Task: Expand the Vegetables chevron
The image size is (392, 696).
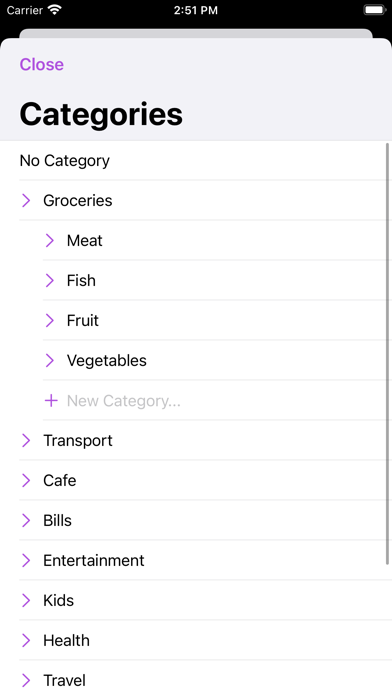Action: point(50,360)
